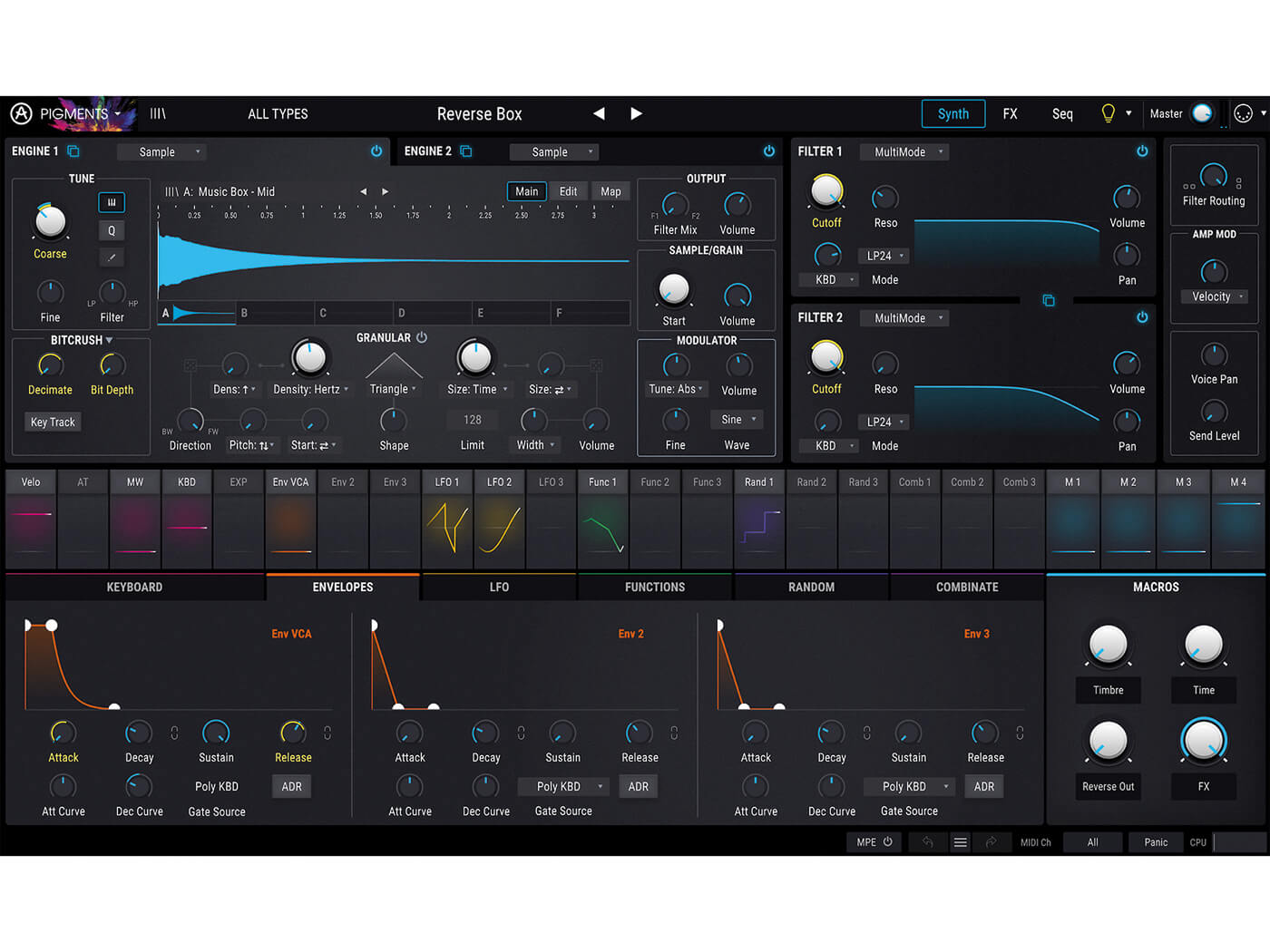
Task: Click the lightbulb tips icon
Action: tap(1108, 113)
